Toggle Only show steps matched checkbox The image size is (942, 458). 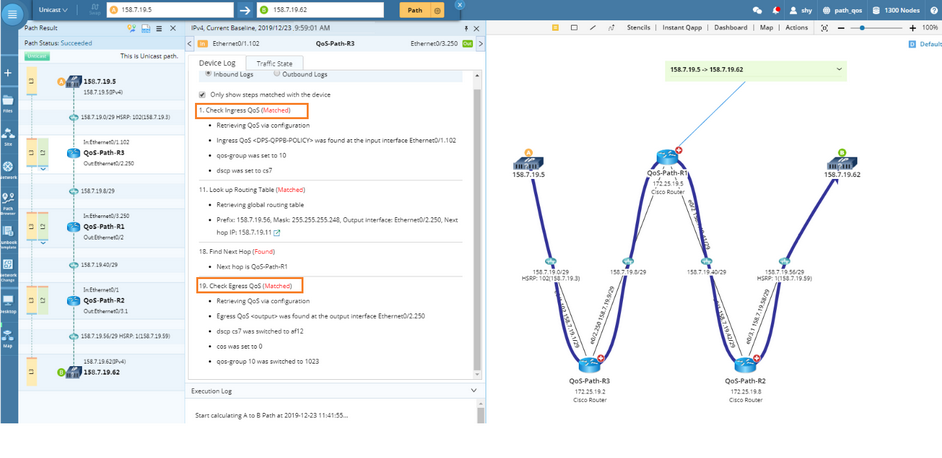[x=202, y=95]
